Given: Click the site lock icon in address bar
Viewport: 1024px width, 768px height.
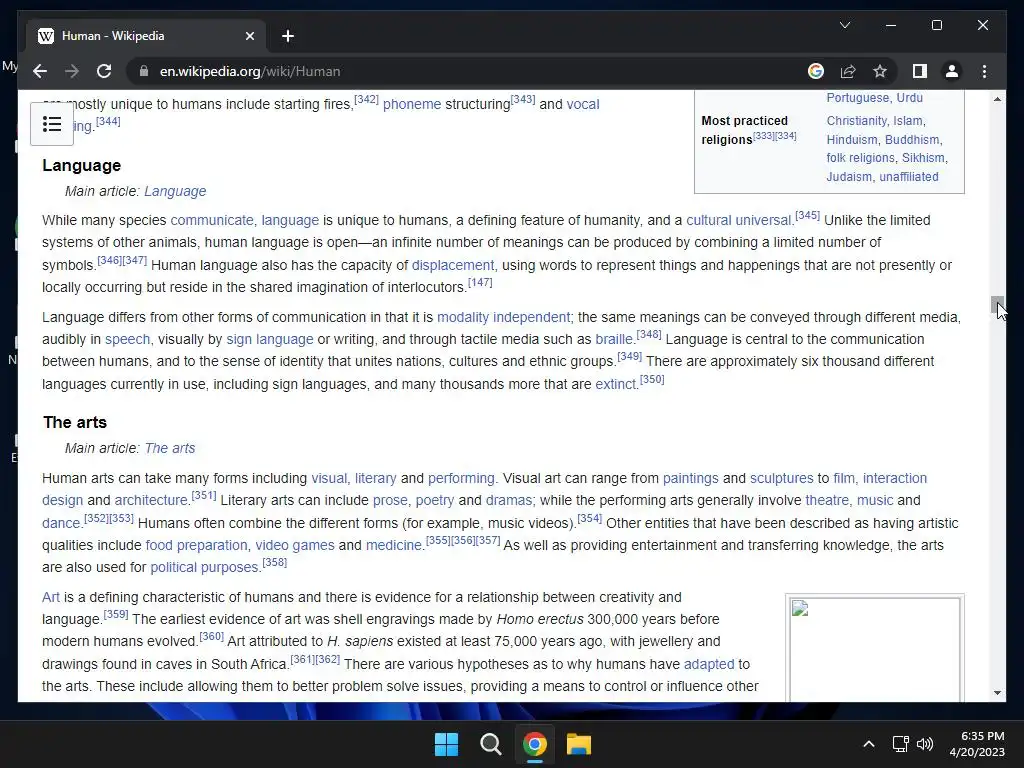Looking at the screenshot, I should (x=144, y=71).
